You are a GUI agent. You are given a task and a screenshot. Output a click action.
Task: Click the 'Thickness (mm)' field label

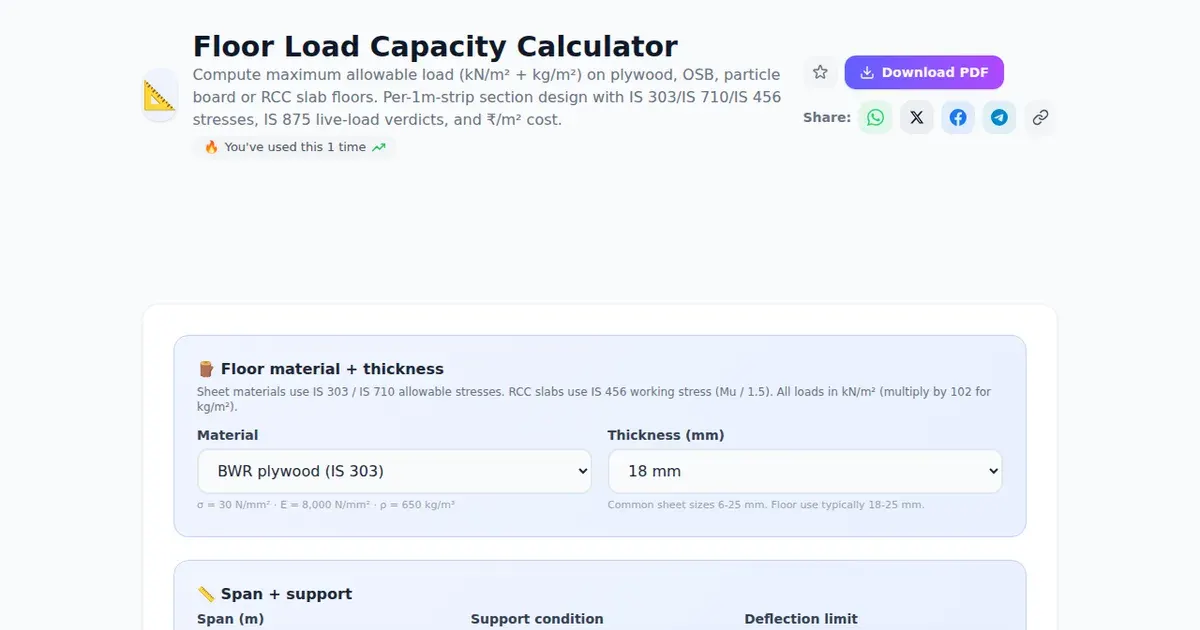click(x=666, y=435)
